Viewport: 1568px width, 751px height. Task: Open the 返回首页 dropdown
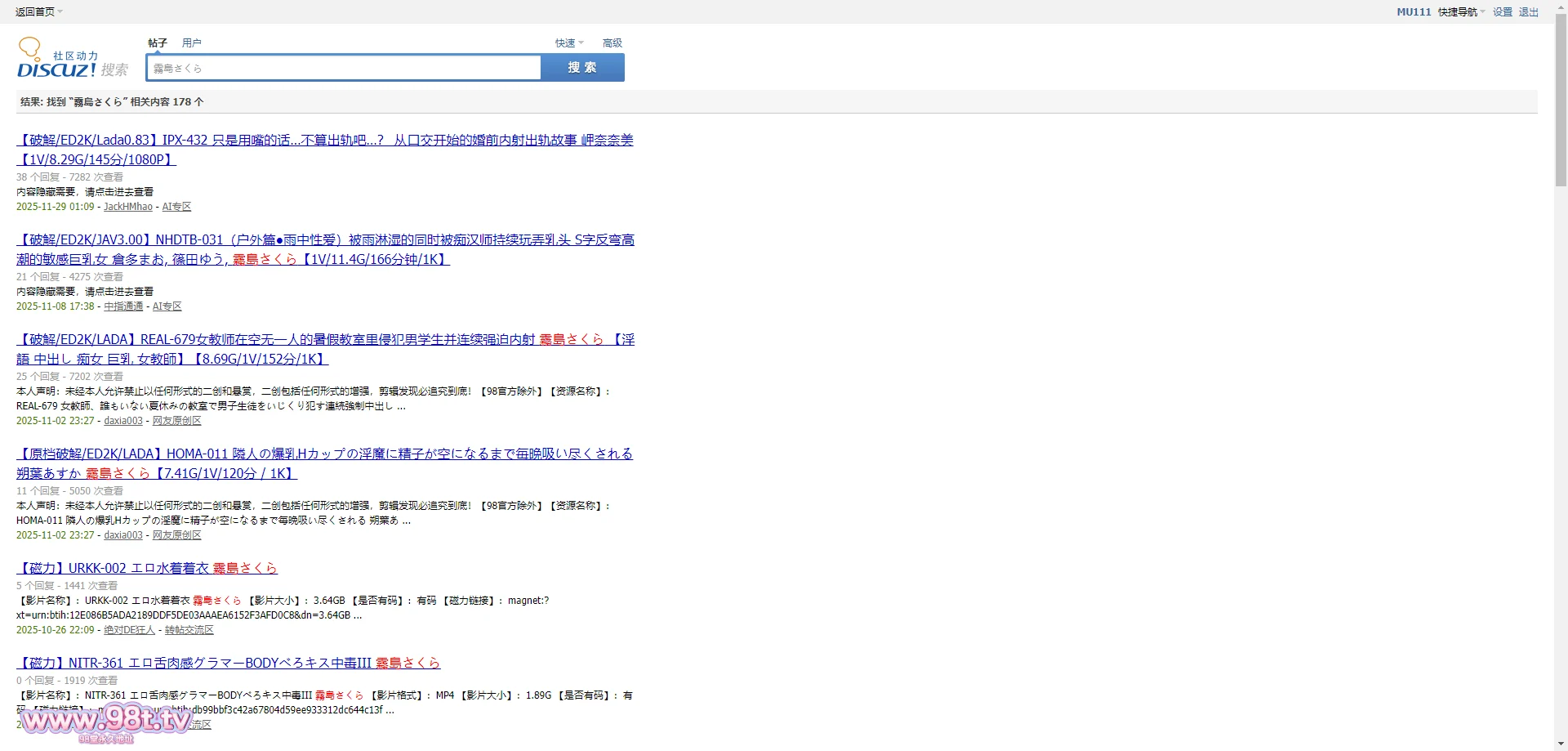(38, 11)
